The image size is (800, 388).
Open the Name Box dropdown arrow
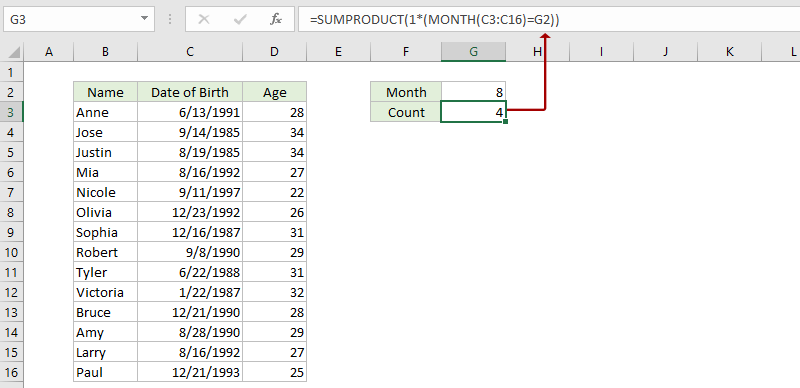[144, 19]
